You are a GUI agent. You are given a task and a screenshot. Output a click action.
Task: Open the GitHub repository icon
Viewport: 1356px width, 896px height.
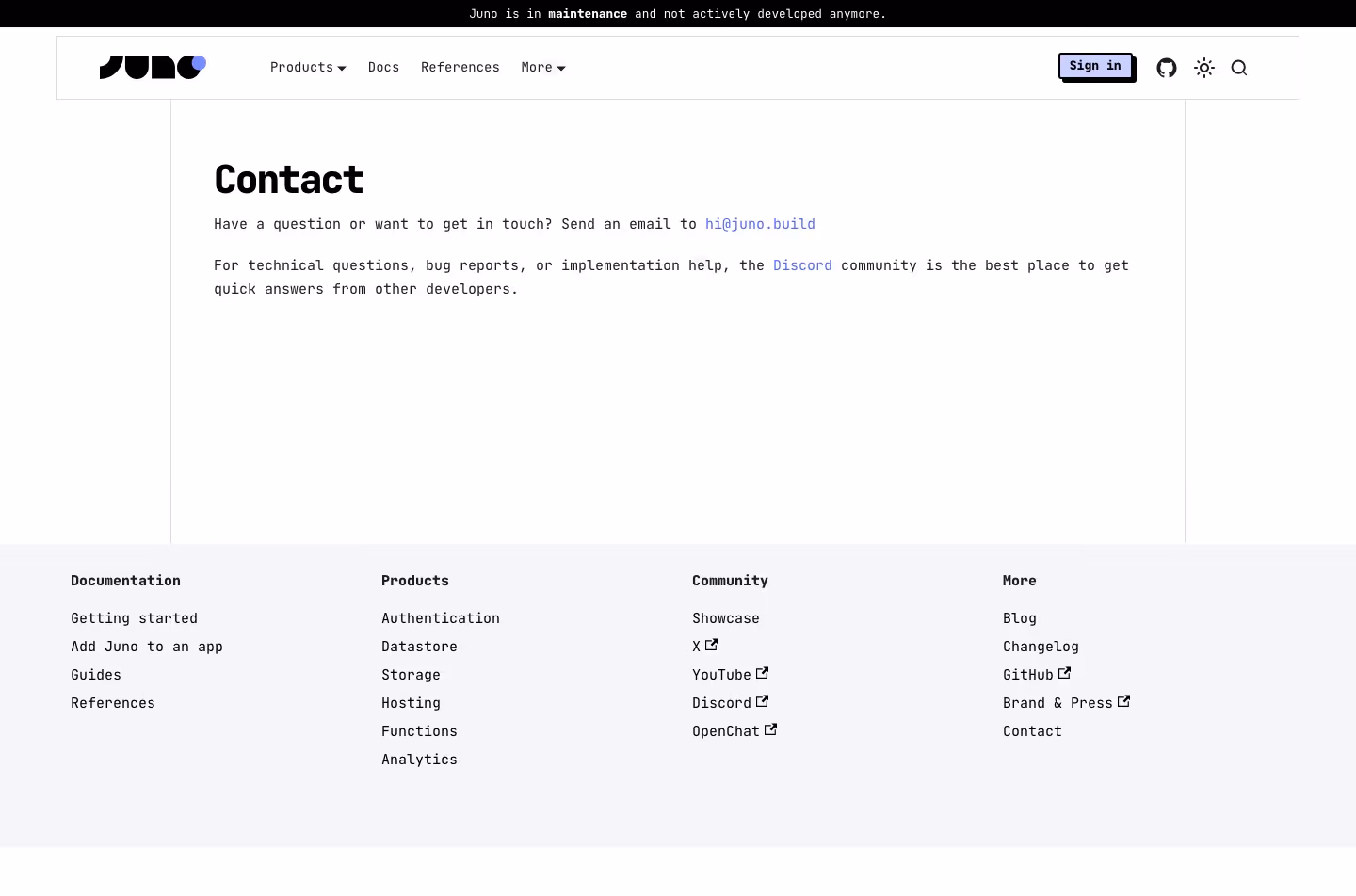tap(1167, 68)
